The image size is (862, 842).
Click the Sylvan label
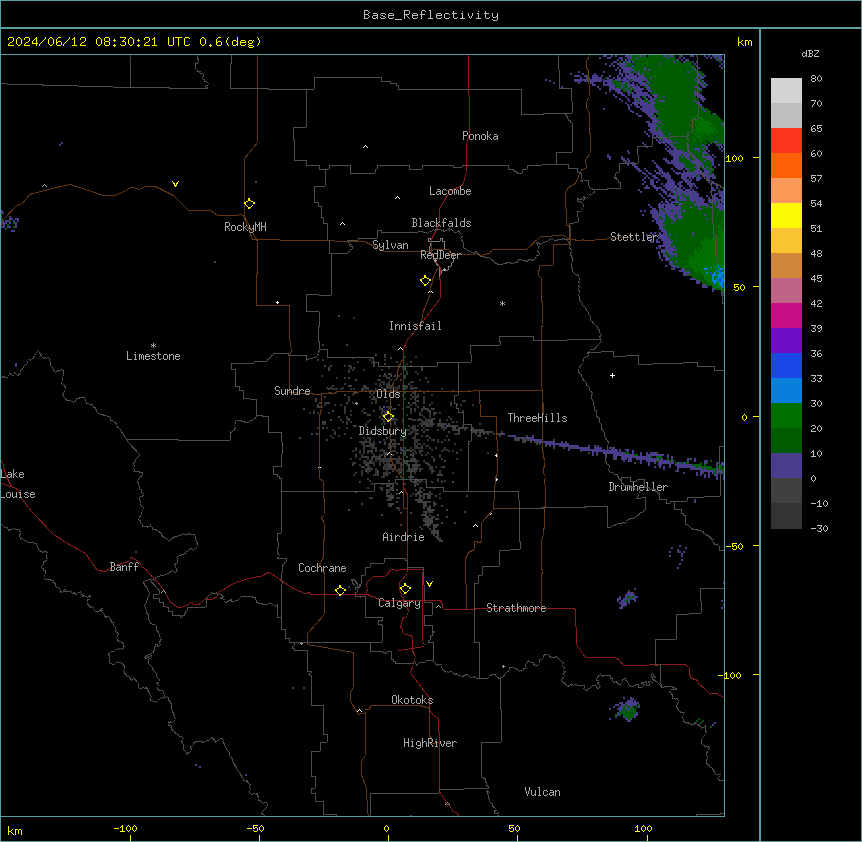coord(390,245)
